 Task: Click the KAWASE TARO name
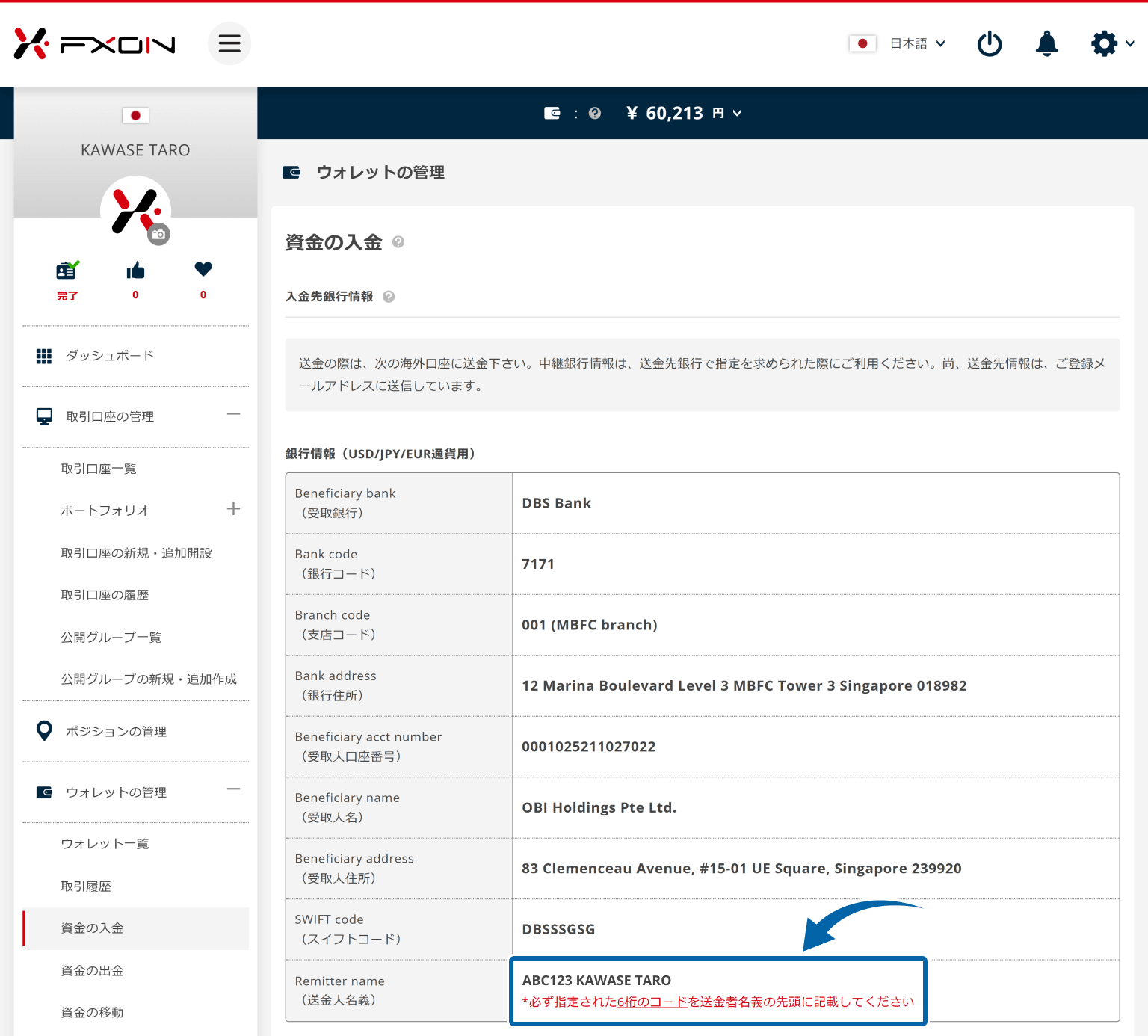point(135,150)
